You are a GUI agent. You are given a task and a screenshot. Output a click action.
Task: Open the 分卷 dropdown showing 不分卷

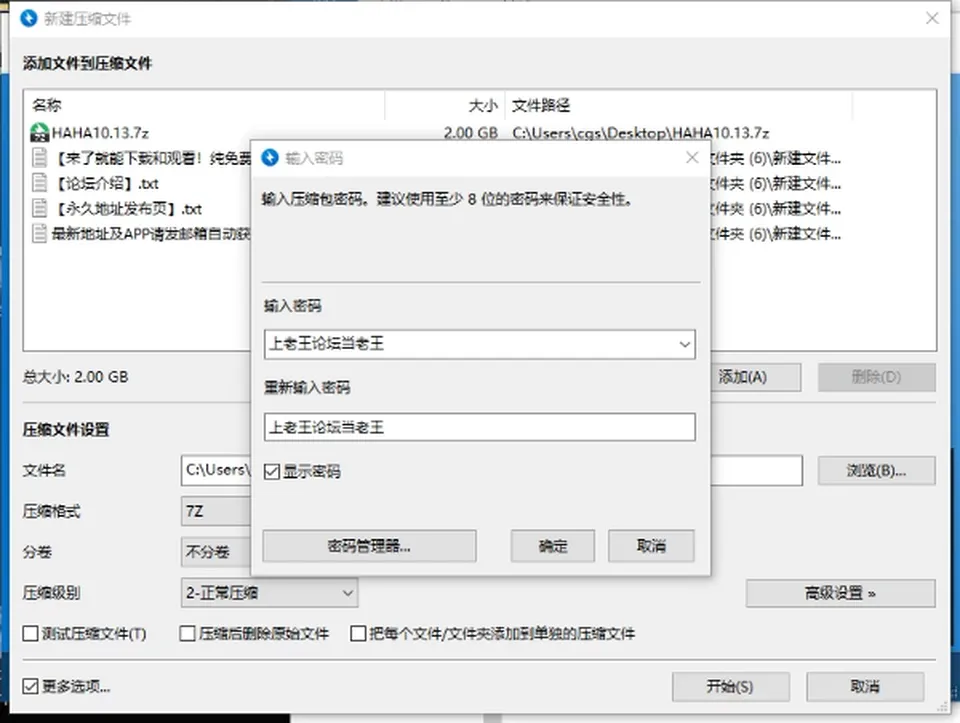coord(216,552)
